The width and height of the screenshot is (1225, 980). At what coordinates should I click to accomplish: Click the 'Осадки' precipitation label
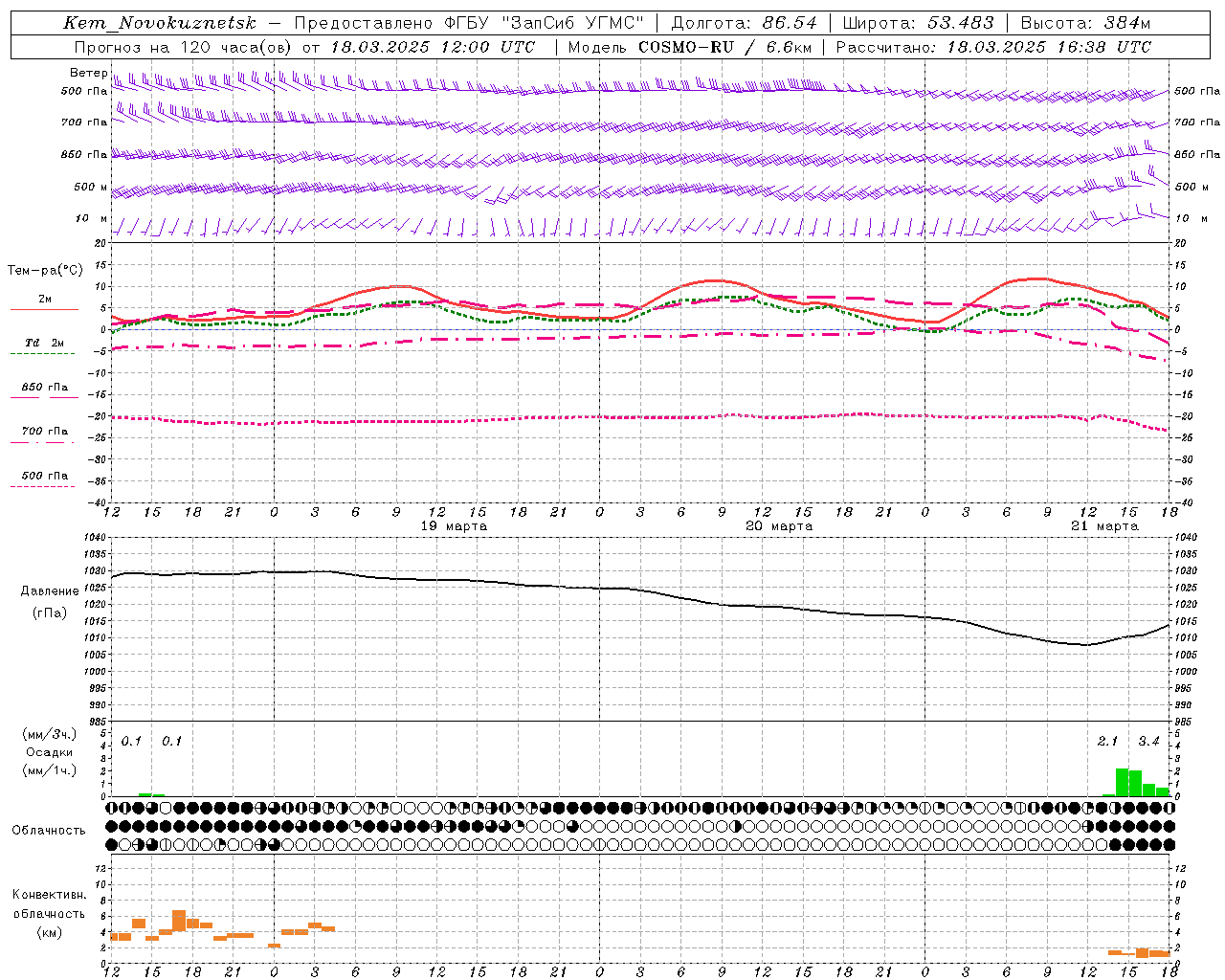tap(49, 752)
